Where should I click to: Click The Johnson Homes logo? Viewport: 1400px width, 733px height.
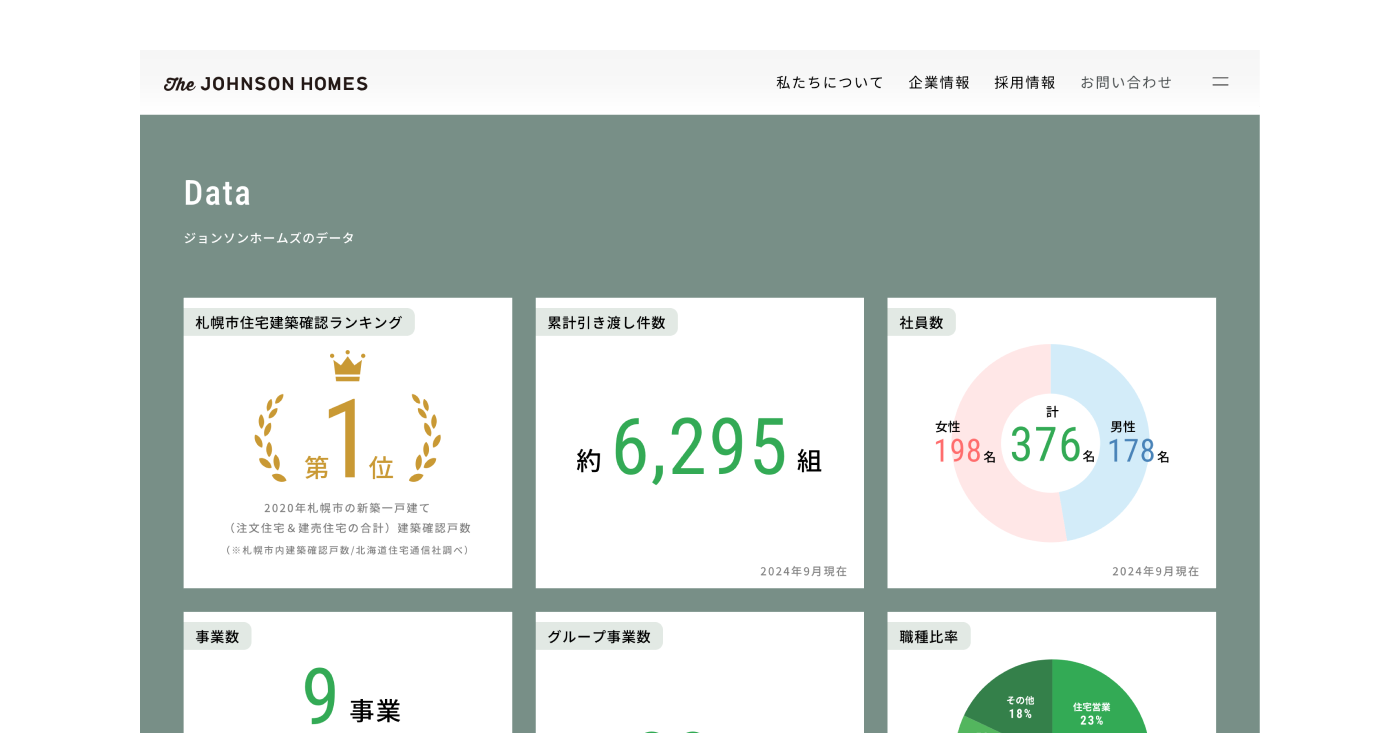[266, 84]
